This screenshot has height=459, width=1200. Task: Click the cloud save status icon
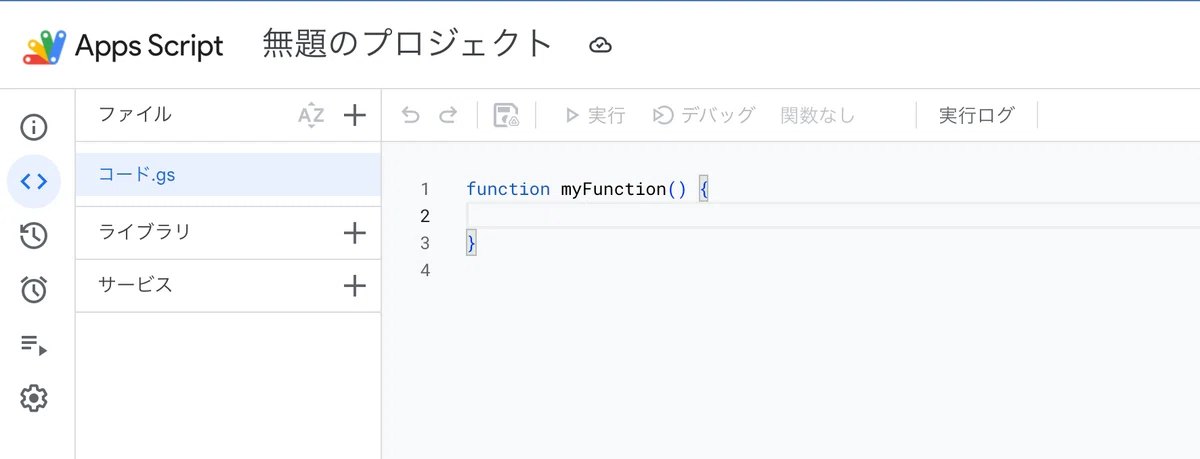click(600, 45)
